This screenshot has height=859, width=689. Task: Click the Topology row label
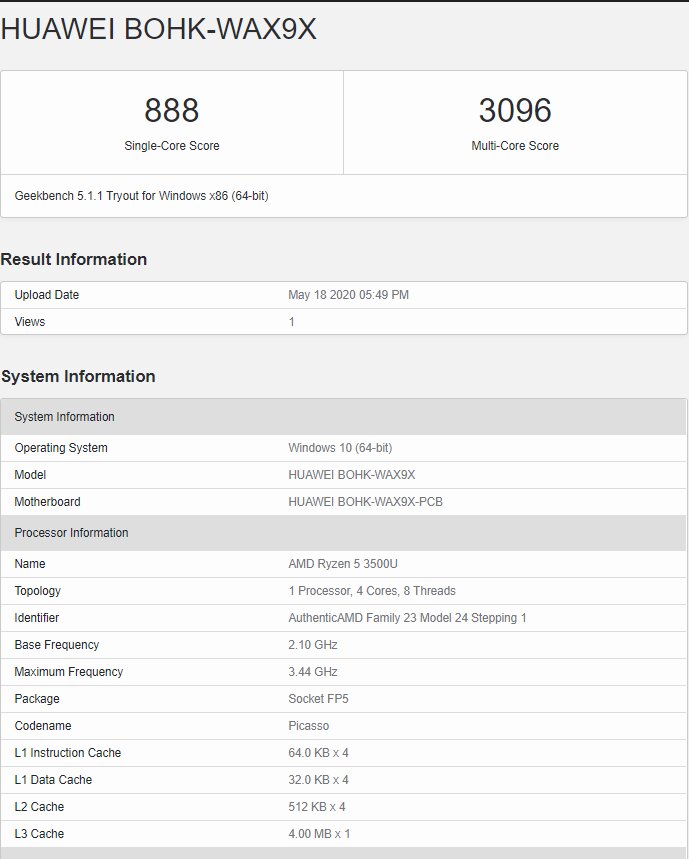coord(37,591)
